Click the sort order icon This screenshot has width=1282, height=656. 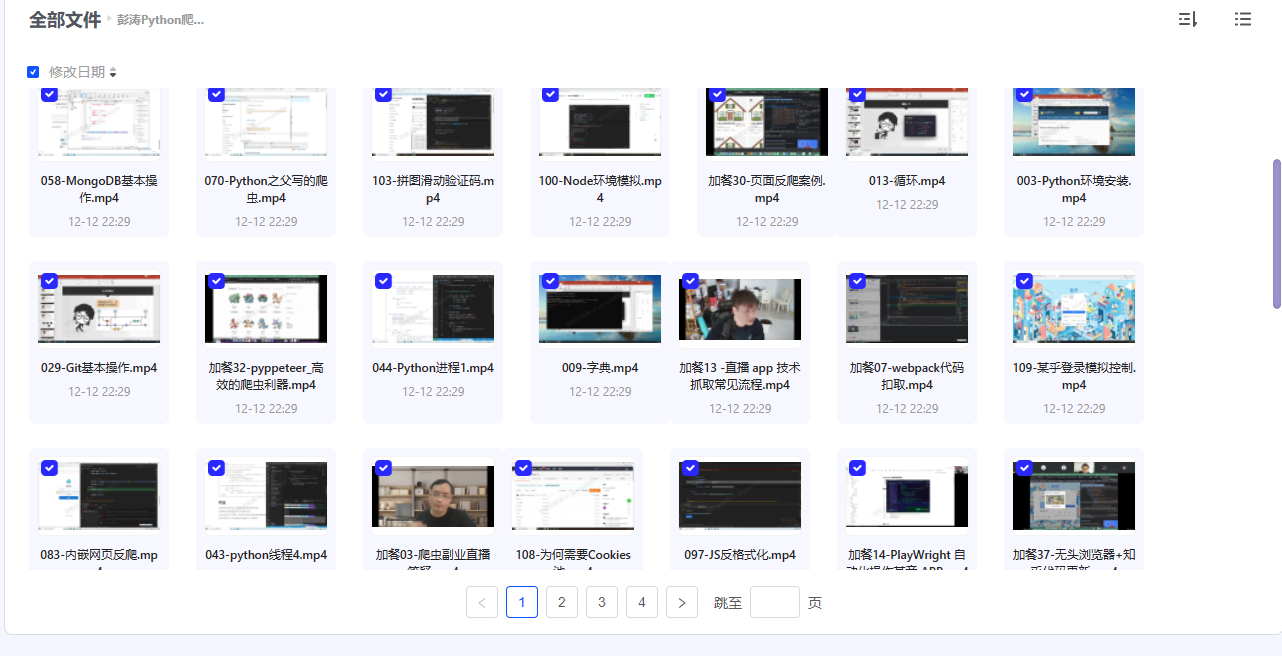pos(1187,19)
